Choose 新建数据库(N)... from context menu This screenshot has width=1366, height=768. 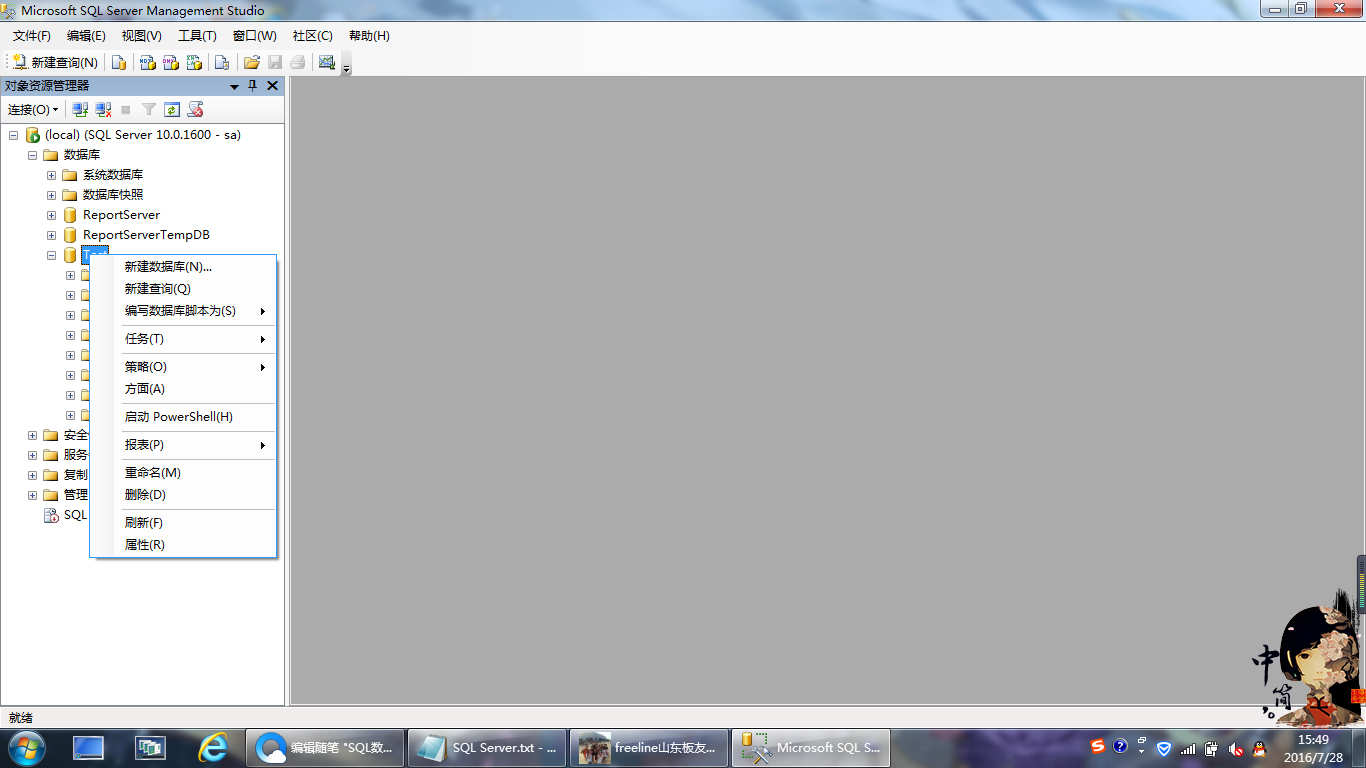point(183,267)
